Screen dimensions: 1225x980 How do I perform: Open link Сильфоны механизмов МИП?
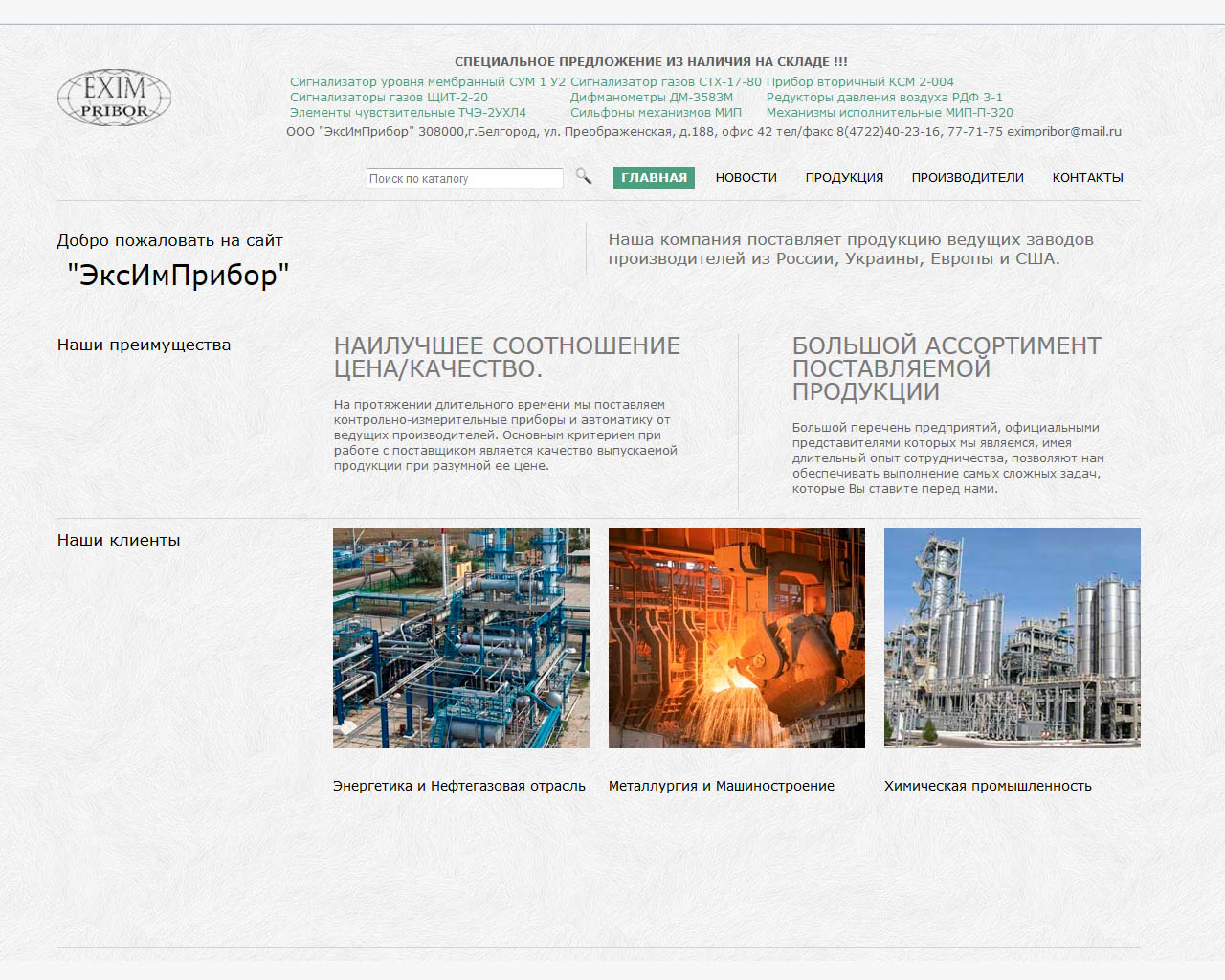tap(656, 113)
